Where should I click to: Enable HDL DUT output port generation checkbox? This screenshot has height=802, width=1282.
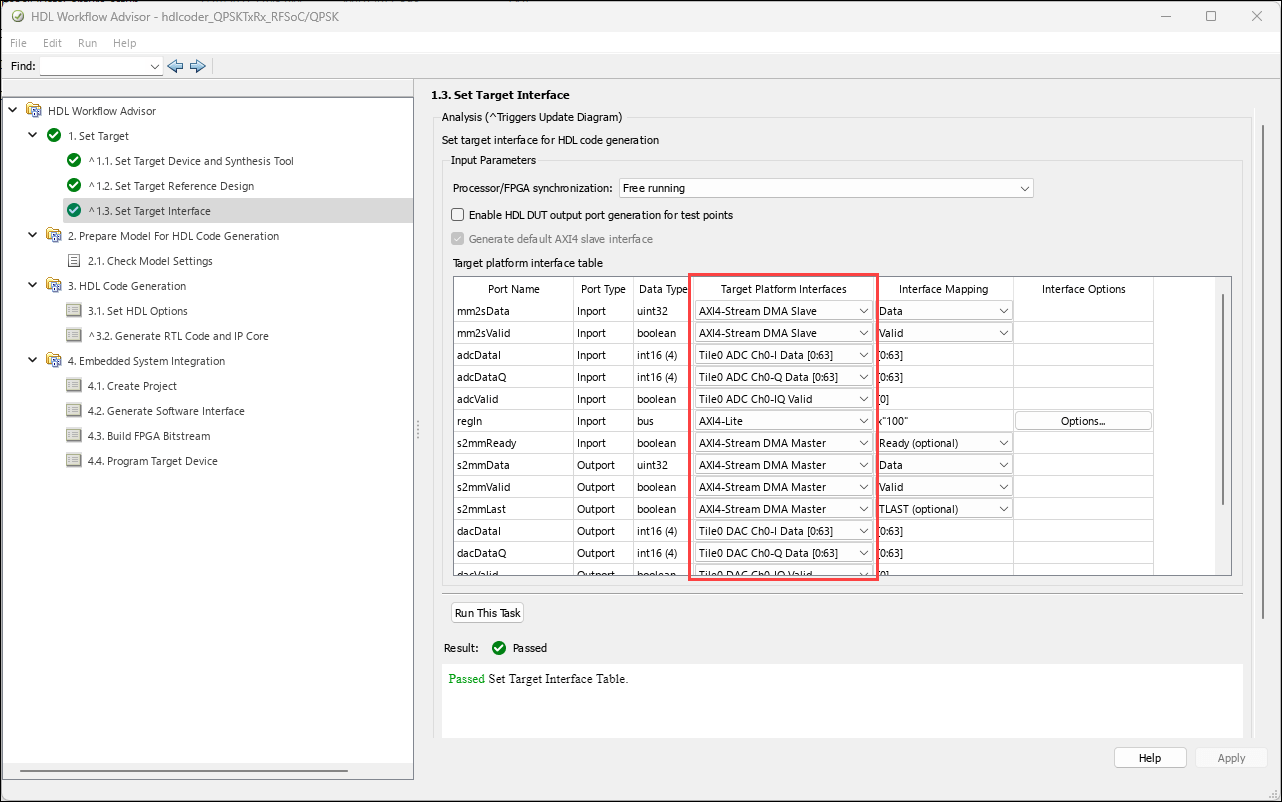point(458,215)
